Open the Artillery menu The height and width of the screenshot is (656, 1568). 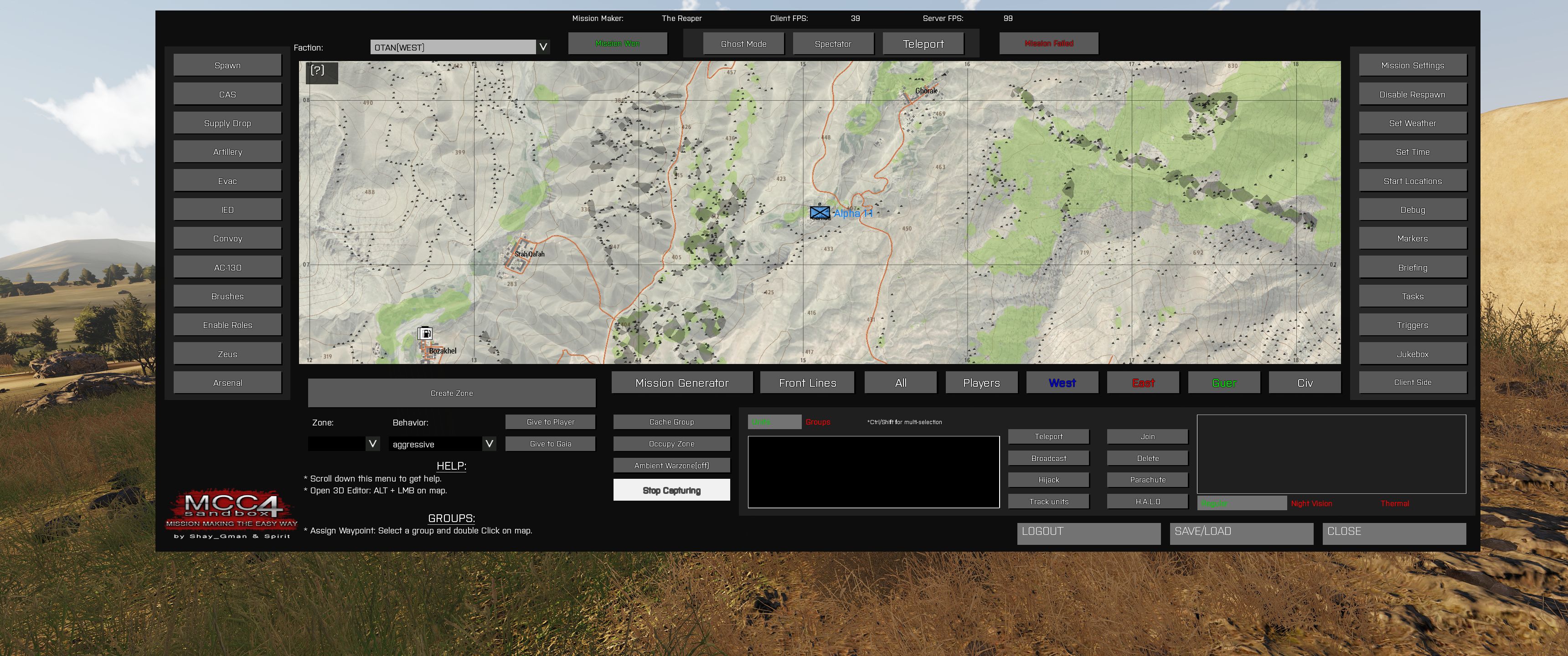pos(227,152)
